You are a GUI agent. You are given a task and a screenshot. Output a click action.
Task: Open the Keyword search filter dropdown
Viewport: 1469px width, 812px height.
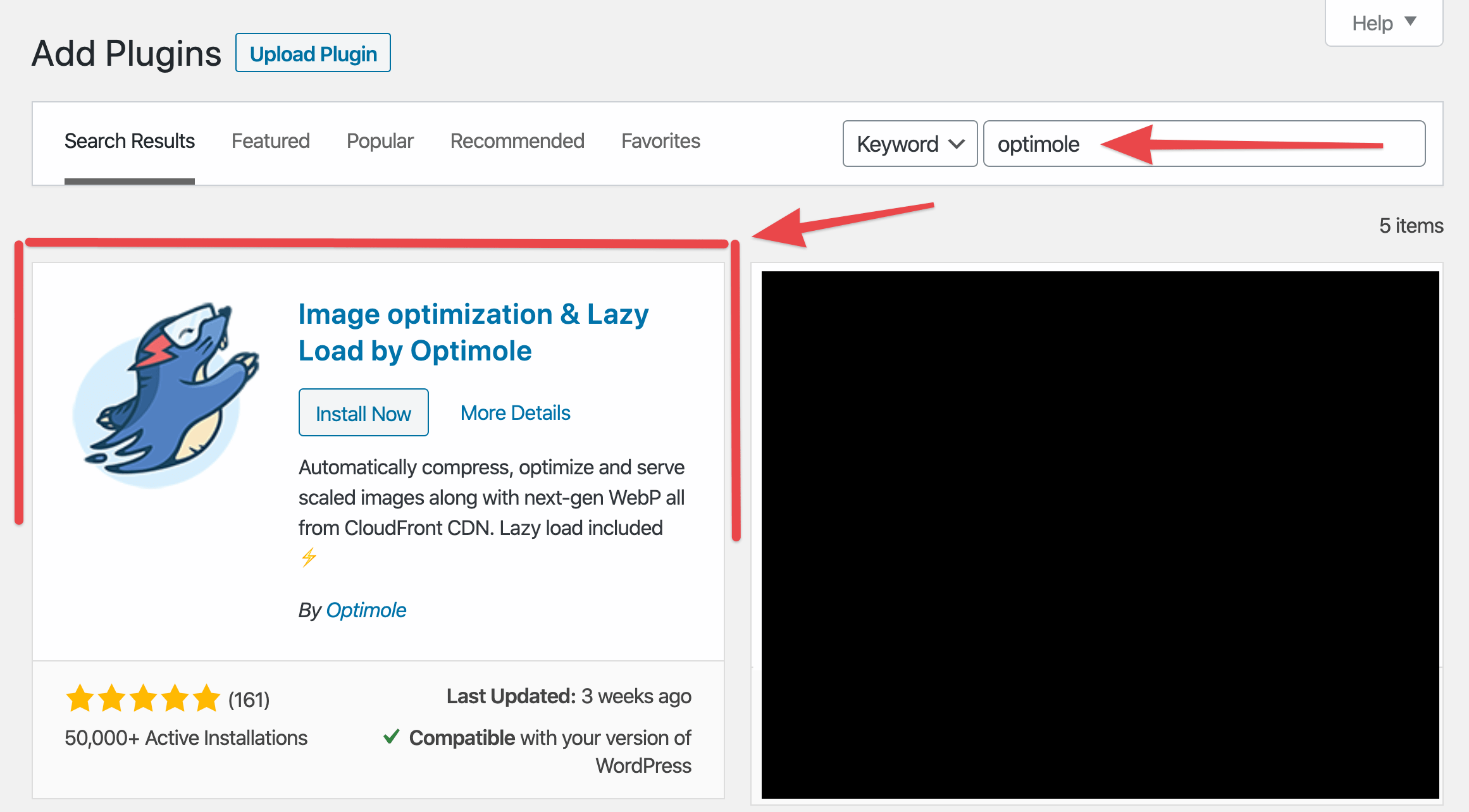(x=910, y=144)
